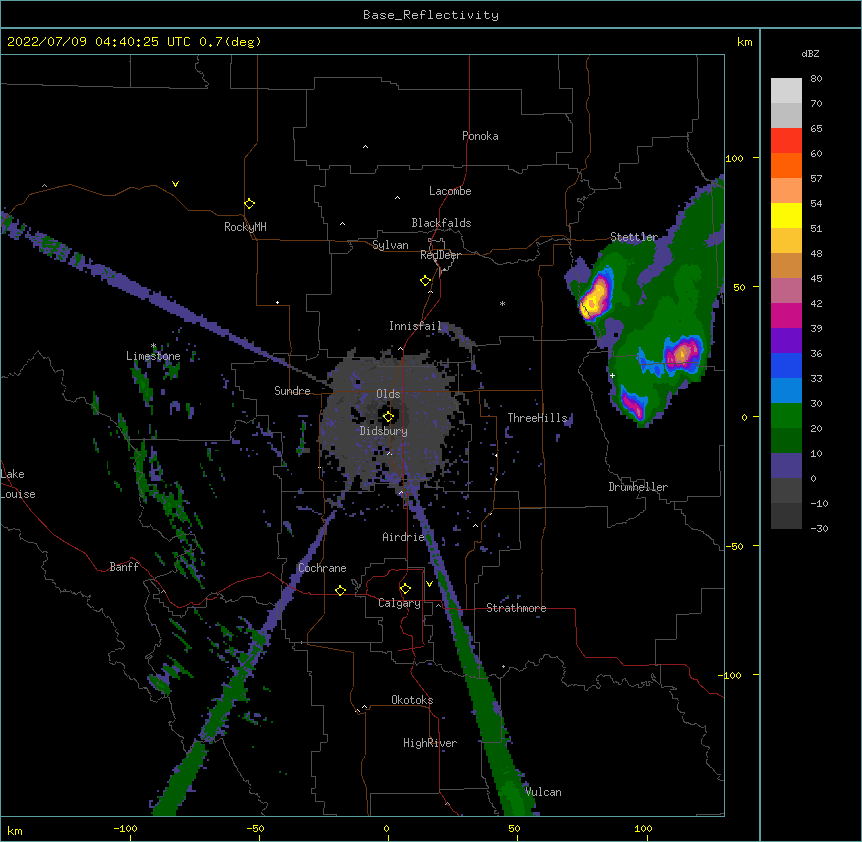This screenshot has width=862, height=842.
Task: Click the Strathmore town label
Action: pos(516,608)
